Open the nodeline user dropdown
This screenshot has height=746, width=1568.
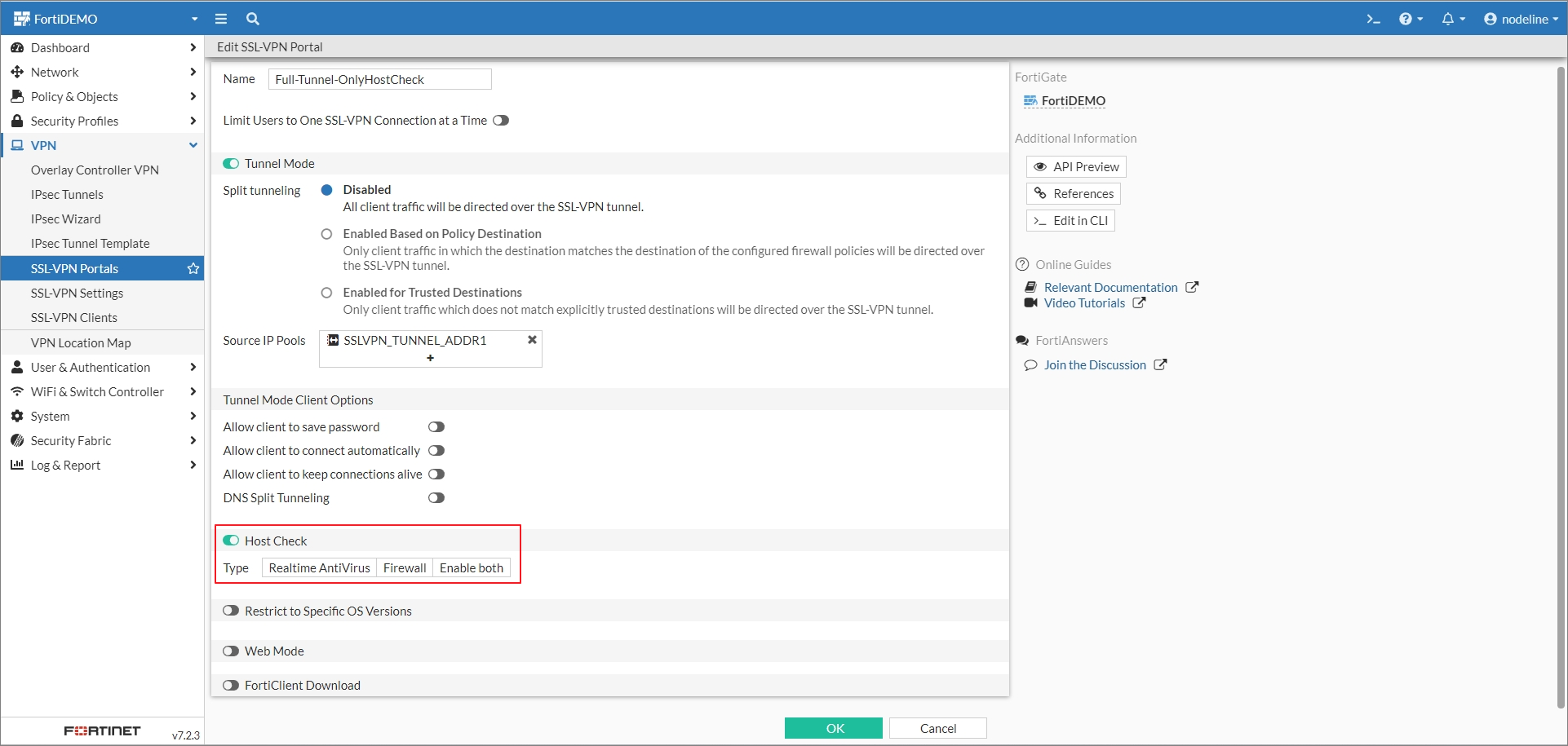click(1521, 19)
